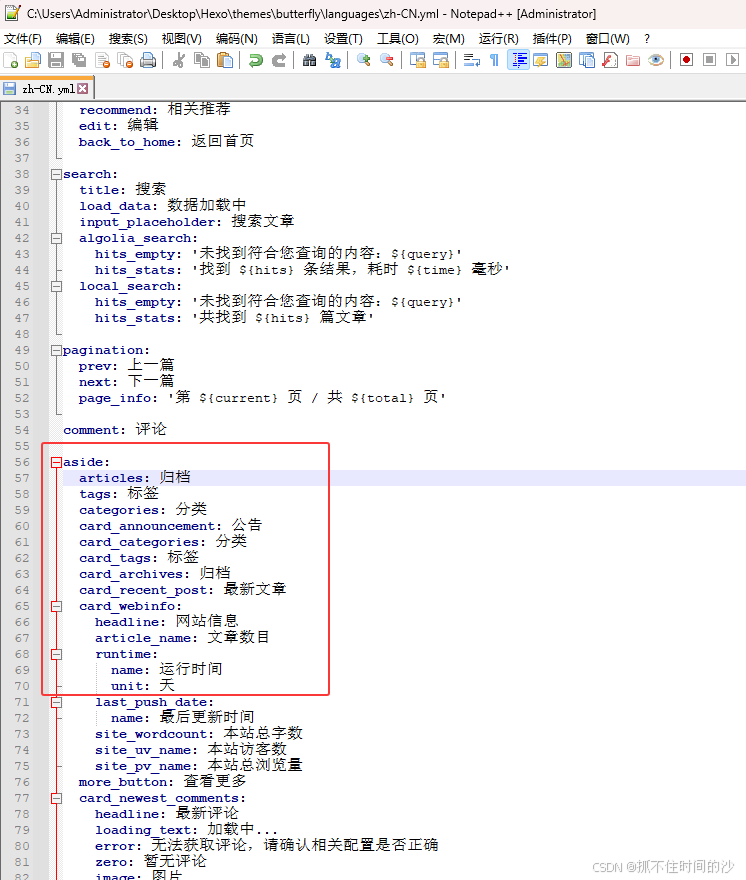The image size is (746, 880).
Task: Click the macro Playback icon
Action: click(x=732, y=60)
